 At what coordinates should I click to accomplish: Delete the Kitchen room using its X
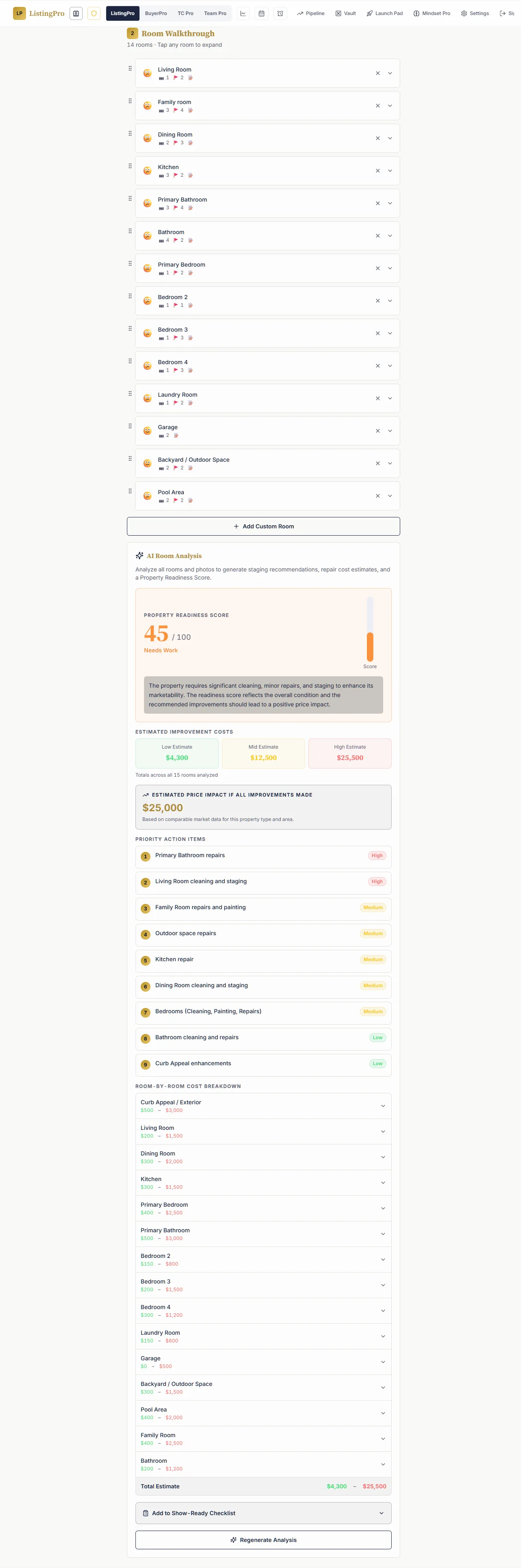[x=378, y=170]
